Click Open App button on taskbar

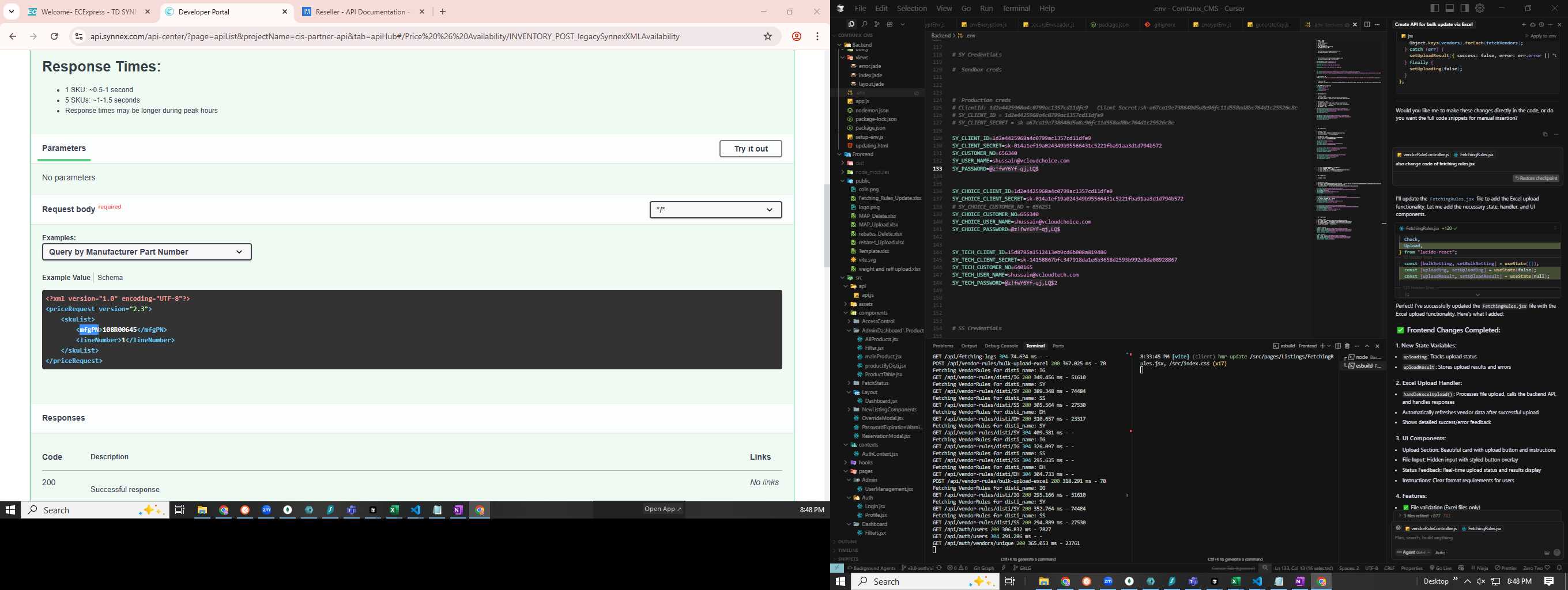664,509
